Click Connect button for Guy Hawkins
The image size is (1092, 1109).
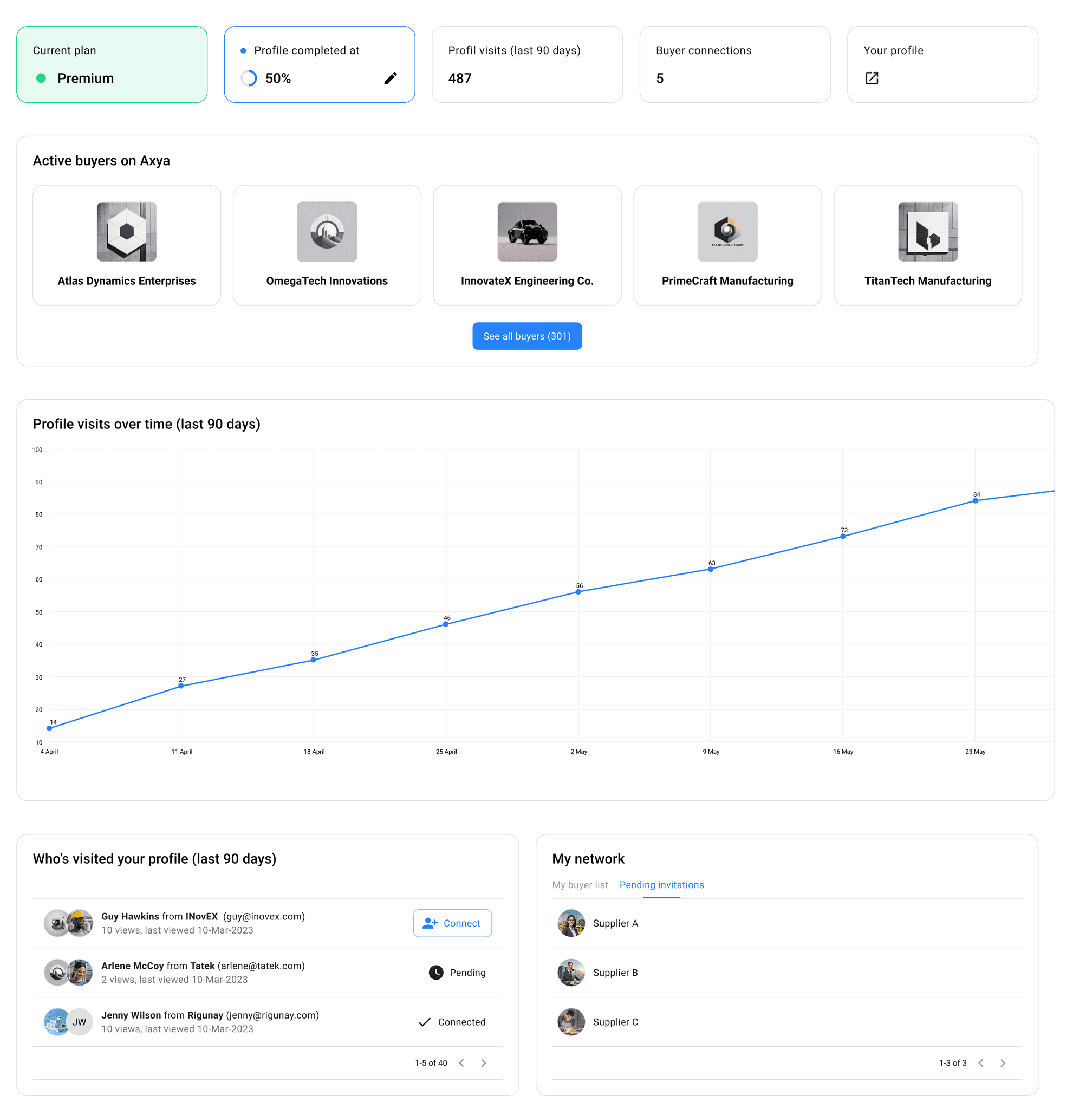click(x=452, y=922)
